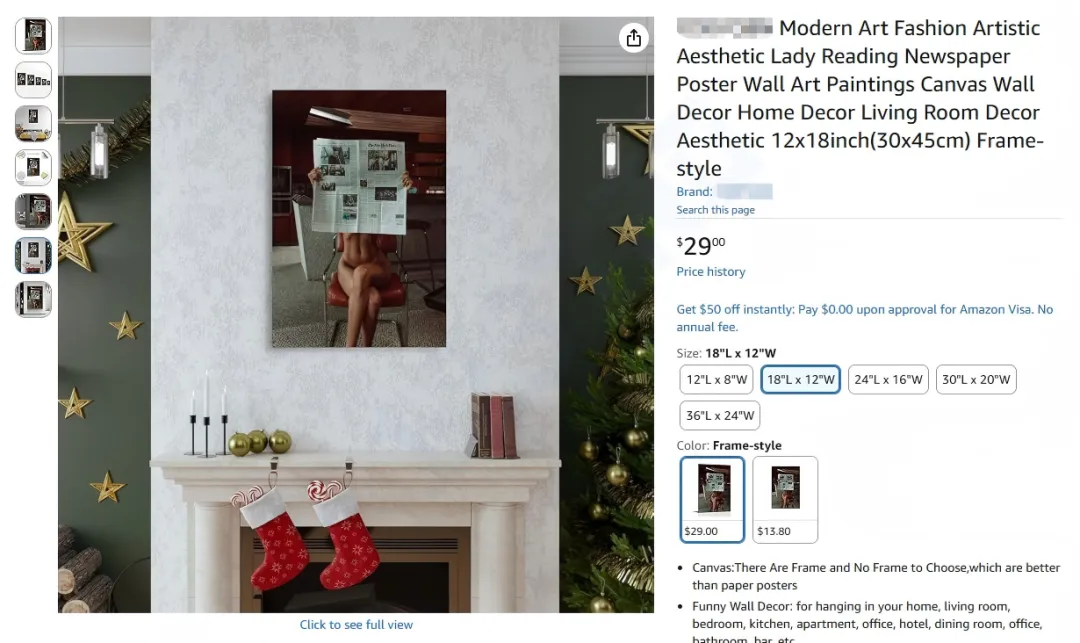Select the second product thumbnail
The width and height of the screenshot is (1080, 643).
pos(33,79)
